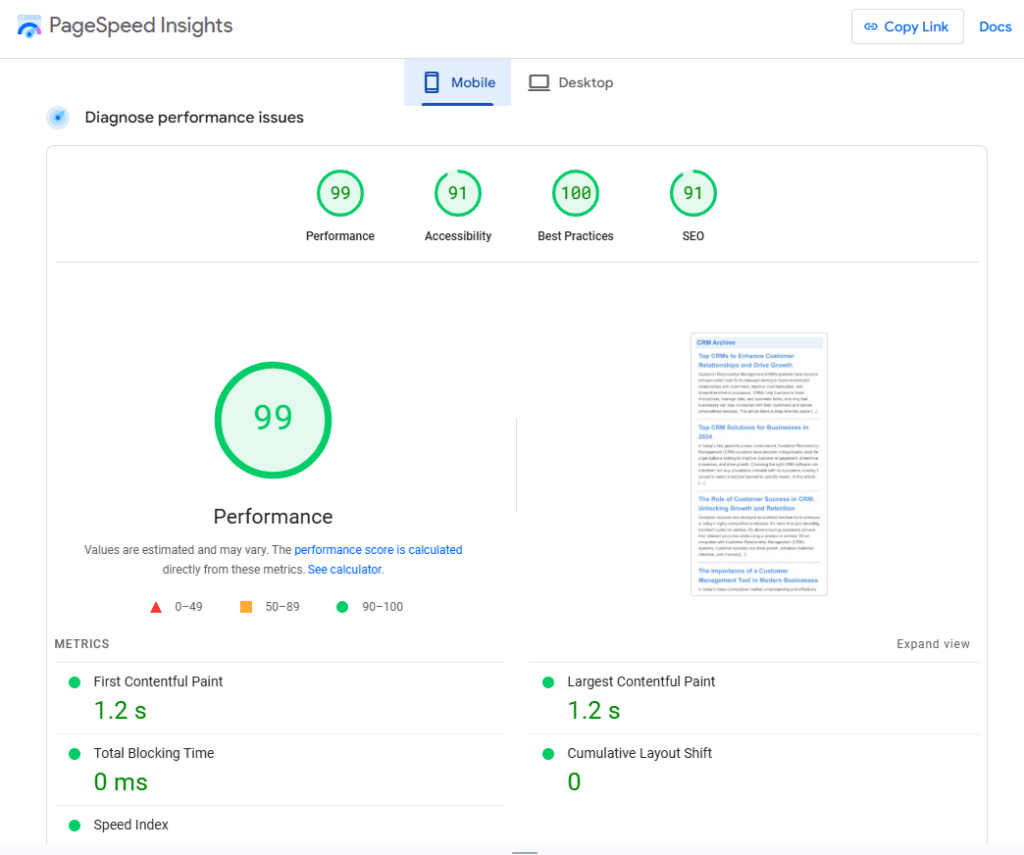Click the Diagnose performance issues radar icon
The image size is (1024, 855).
(x=58, y=118)
